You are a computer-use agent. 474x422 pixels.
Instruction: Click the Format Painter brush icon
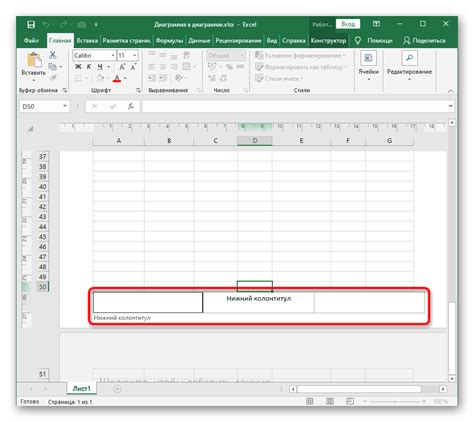(x=53, y=78)
